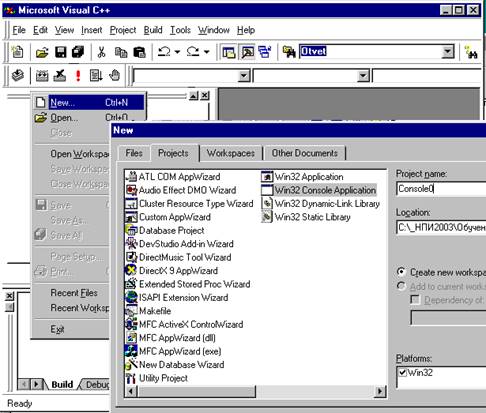
Task: Click the Open folder toolbar icon
Action: [x=42, y=52]
